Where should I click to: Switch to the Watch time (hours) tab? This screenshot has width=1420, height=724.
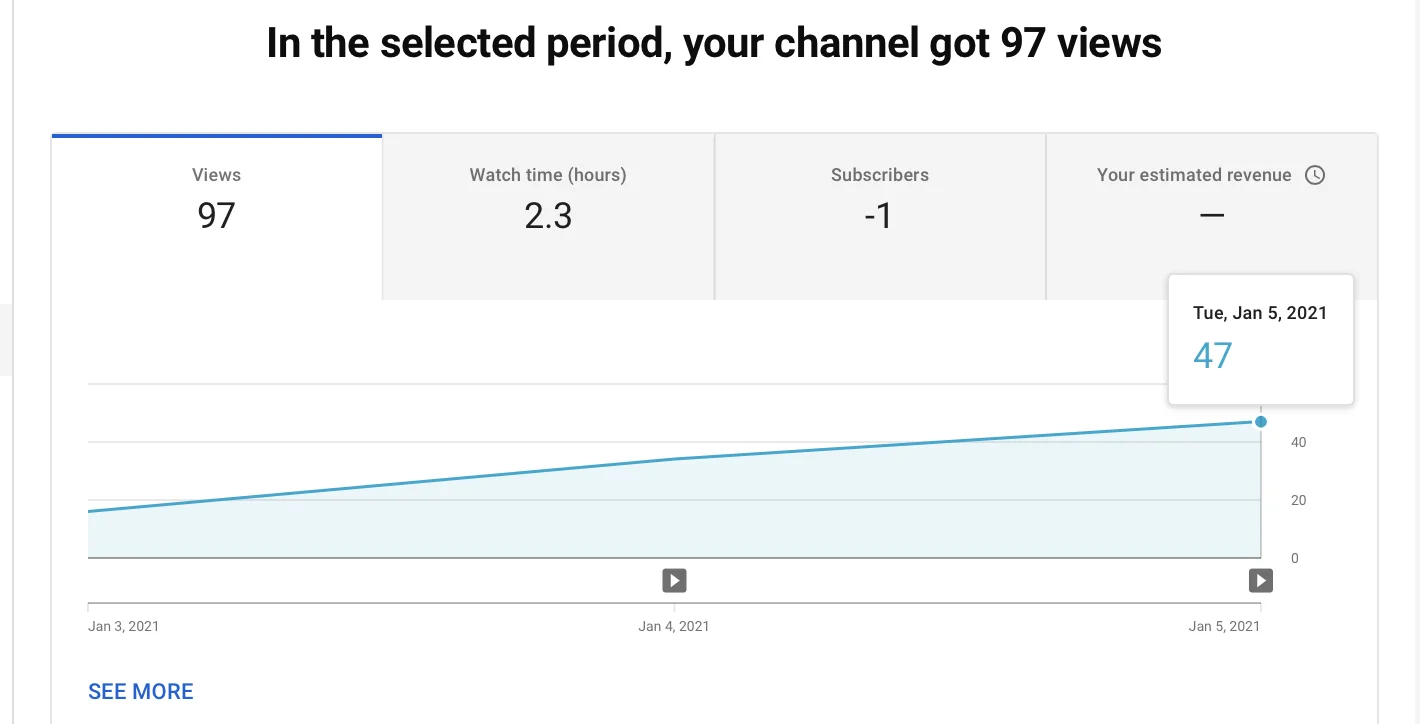548,217
